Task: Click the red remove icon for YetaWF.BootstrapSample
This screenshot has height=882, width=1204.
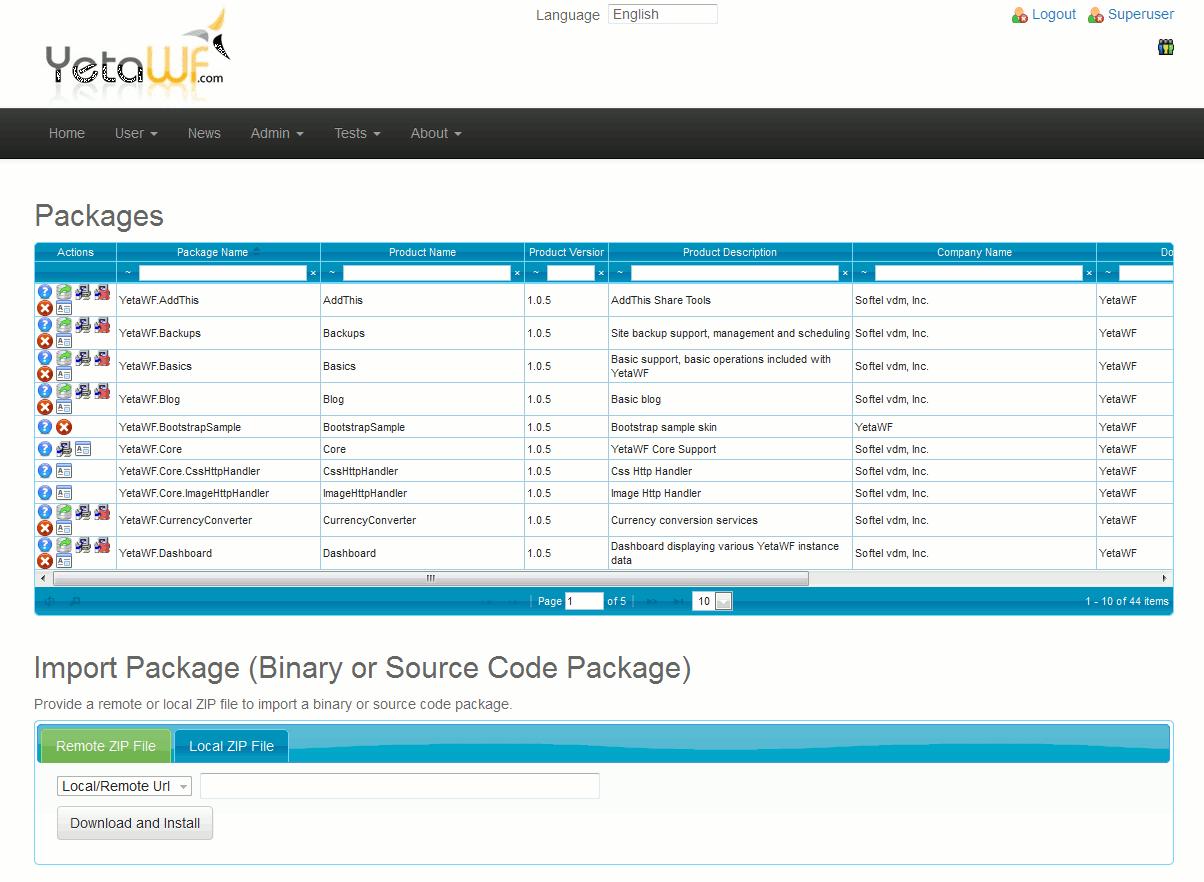Action: (x=64, y=427)
